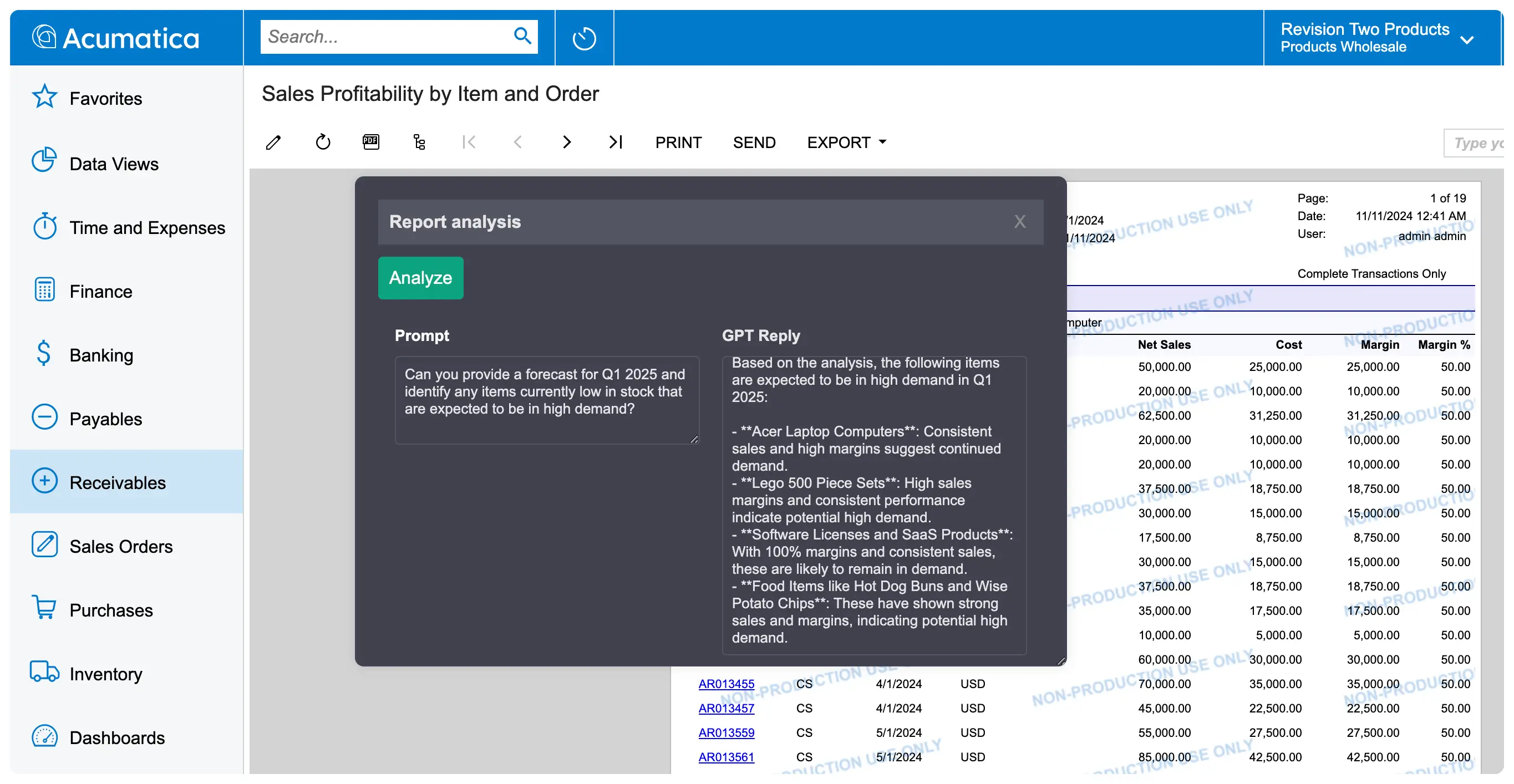Go to next report page
The height and width of the screenshot is (784, 1514).
point(567,142)
